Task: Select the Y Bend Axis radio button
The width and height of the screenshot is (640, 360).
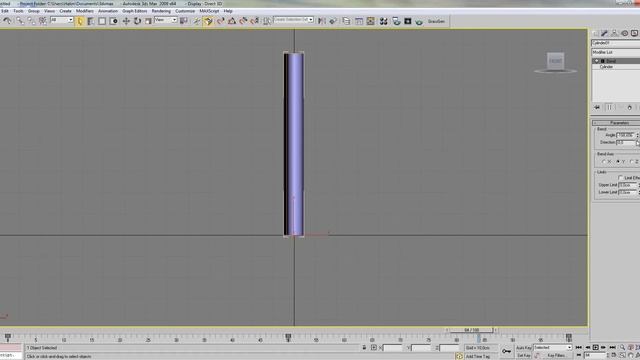Action: point(618,162)
